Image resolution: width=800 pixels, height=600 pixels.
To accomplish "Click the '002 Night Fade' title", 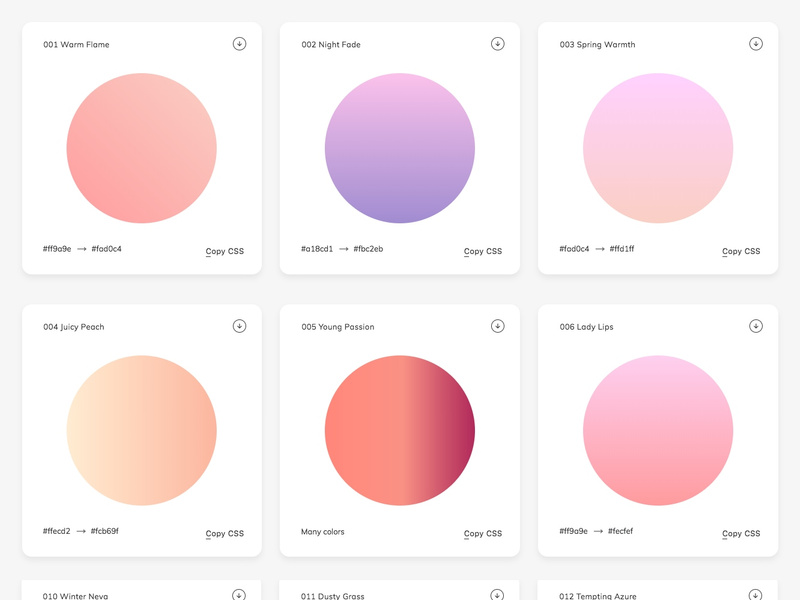I will tap(331, 44).
